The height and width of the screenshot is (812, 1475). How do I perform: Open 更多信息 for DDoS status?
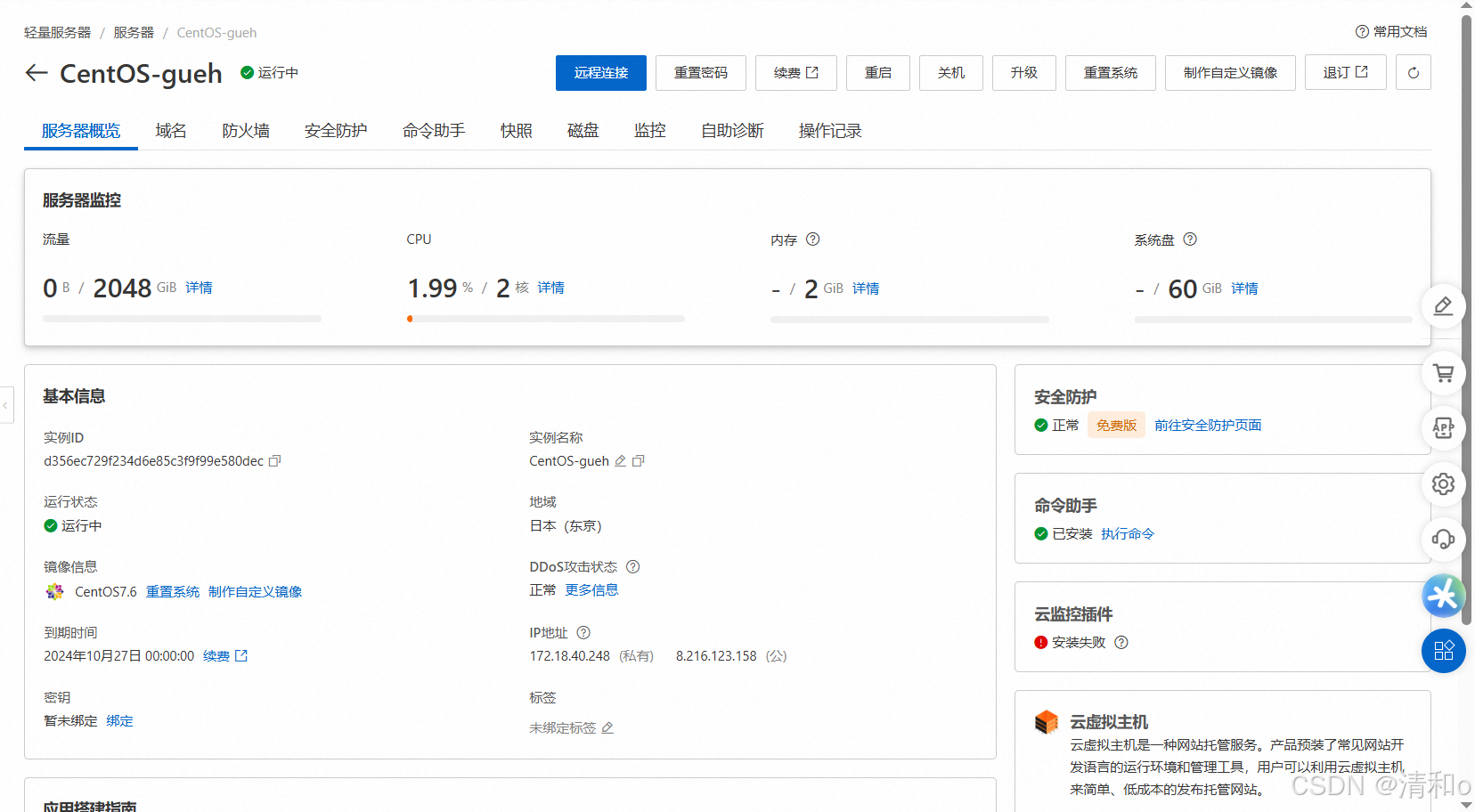(x=591, y=590)
